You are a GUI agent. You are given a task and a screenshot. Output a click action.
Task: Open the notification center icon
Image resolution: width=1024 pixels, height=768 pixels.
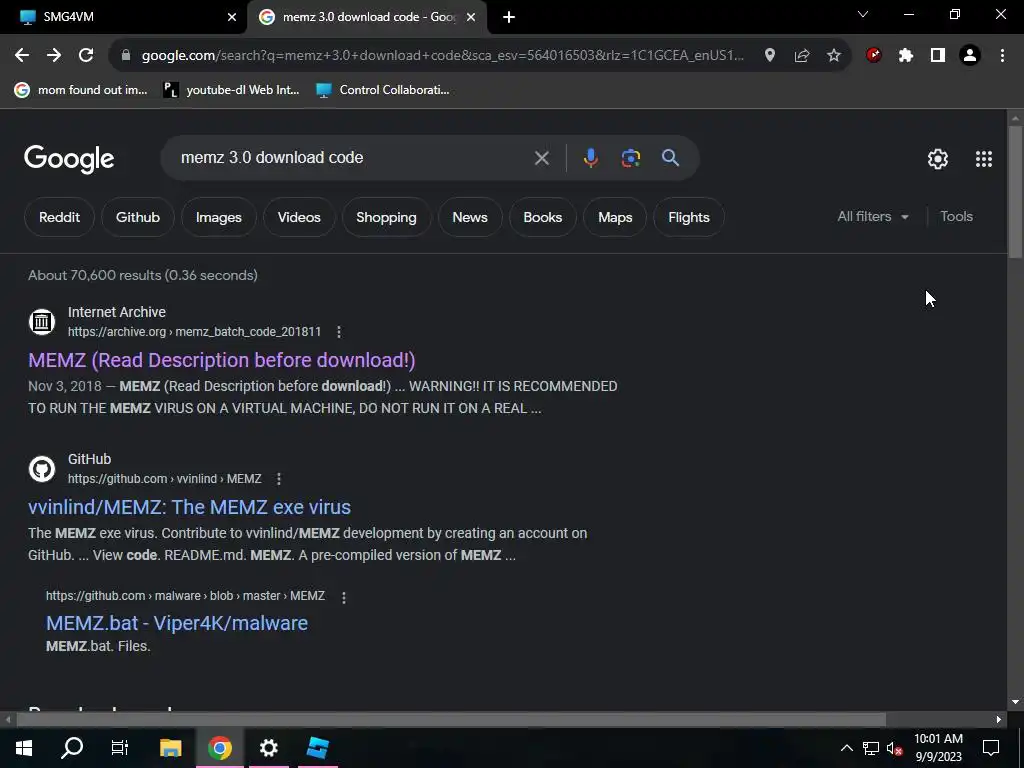point(991,748)
